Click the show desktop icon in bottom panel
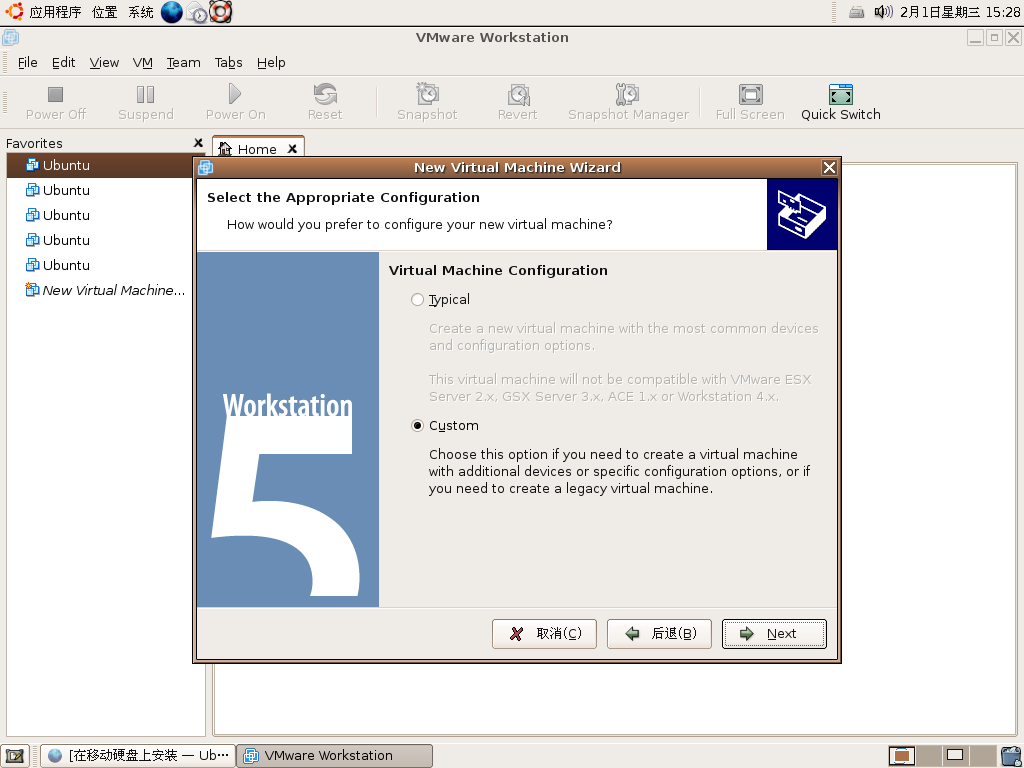The width and height of the screenshot is (1024, 768). click(14, 756)
